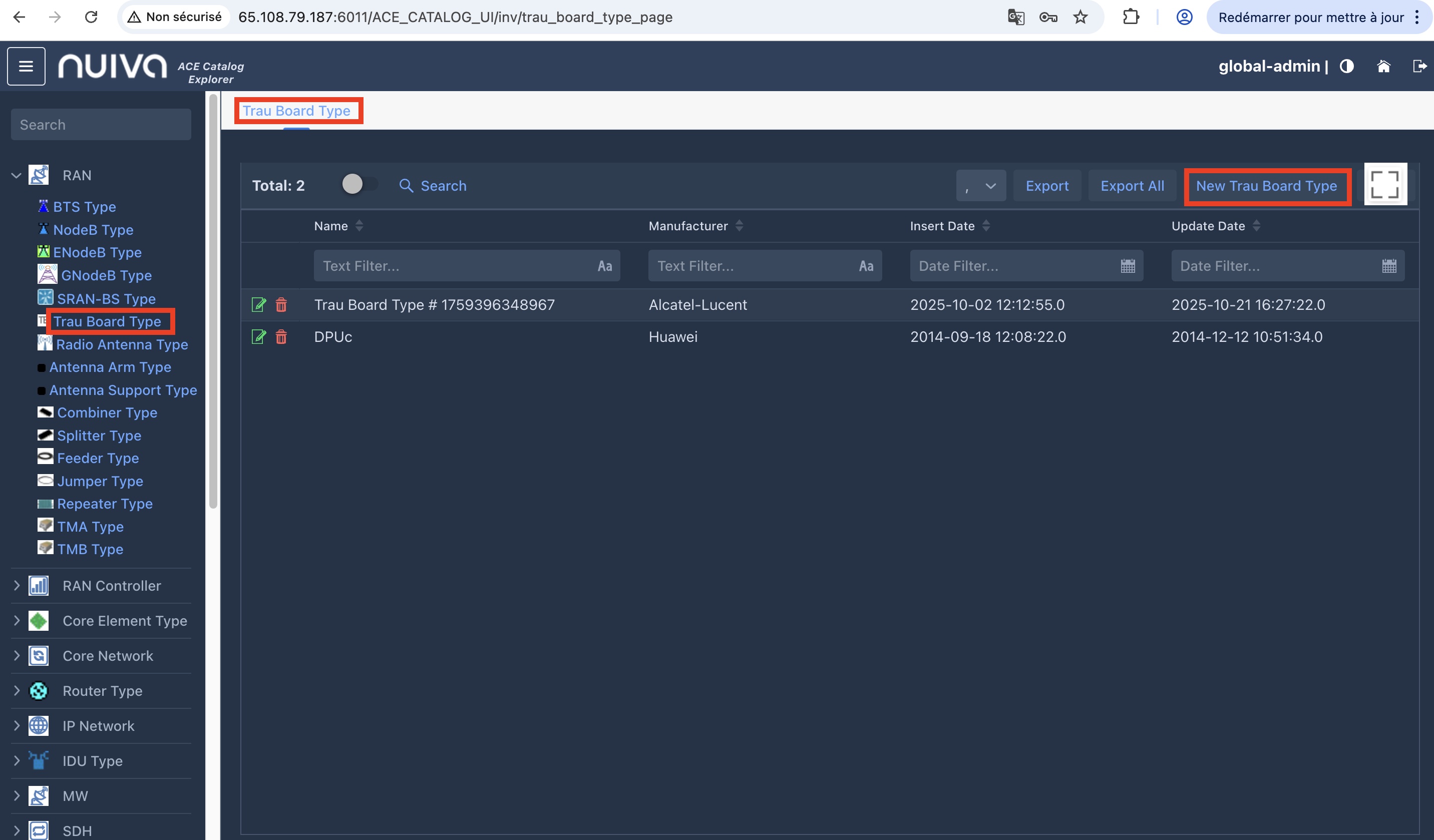Open the separator dropdown beside Export
Screen dimensions: 1434x840
click(x=980, y=186)
